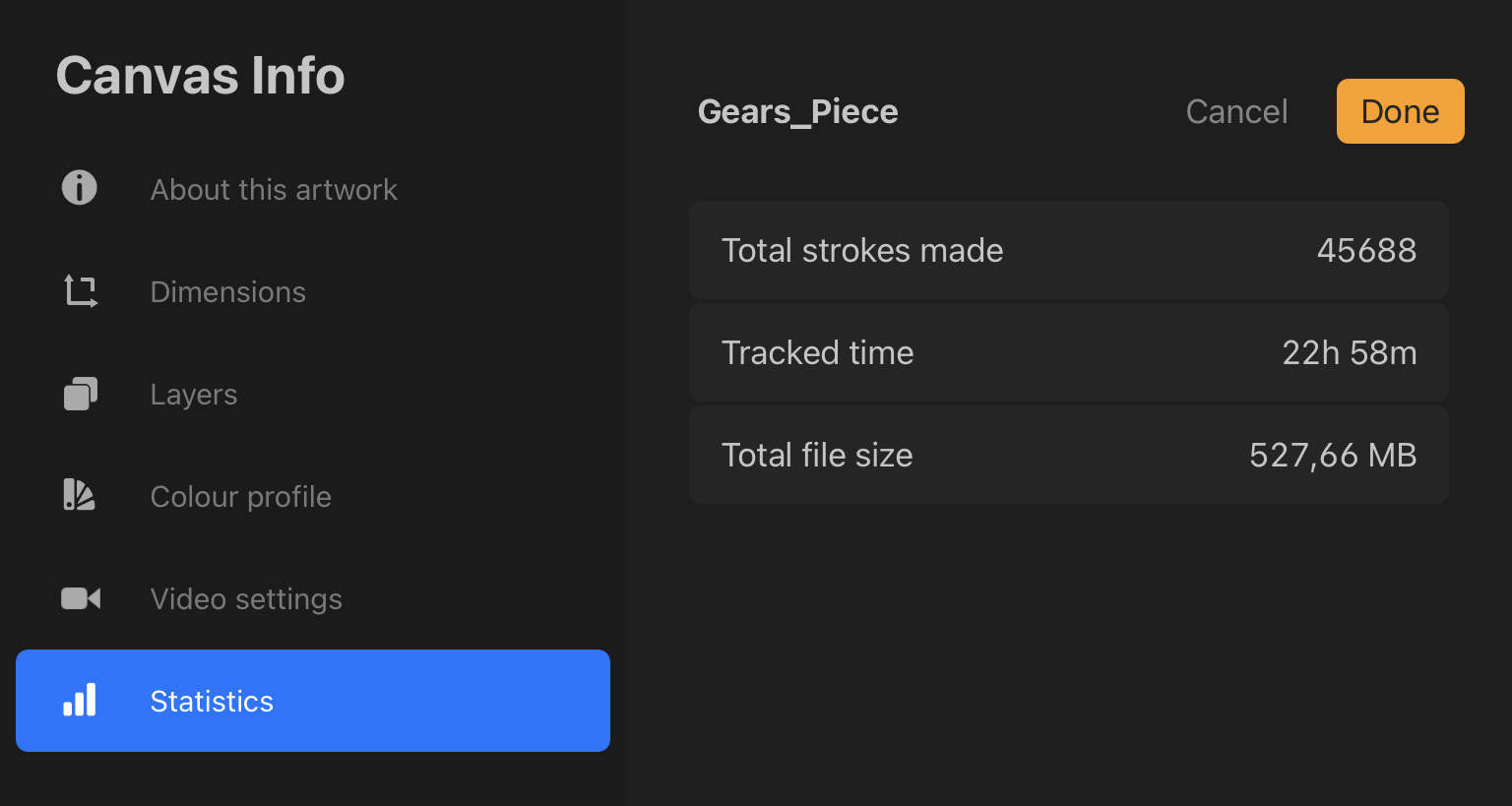Click the Gears_Piece artwork title
1512x806 pixels.
click(x=797, y=112)
